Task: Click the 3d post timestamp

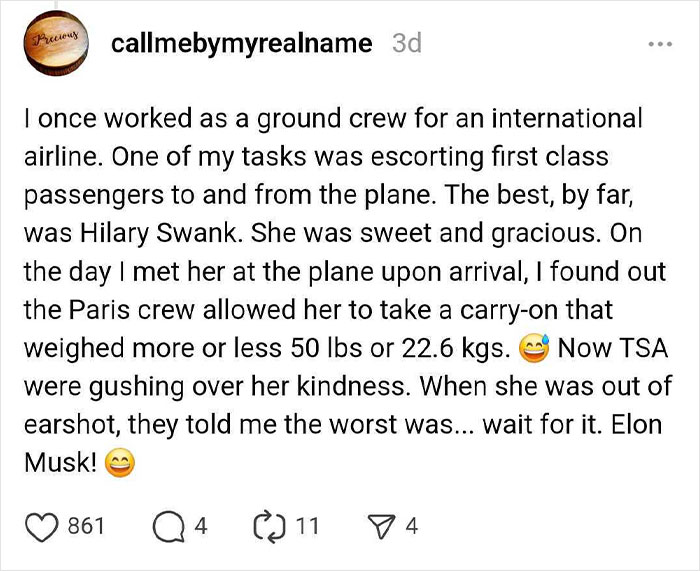Action: click(407, 44)
